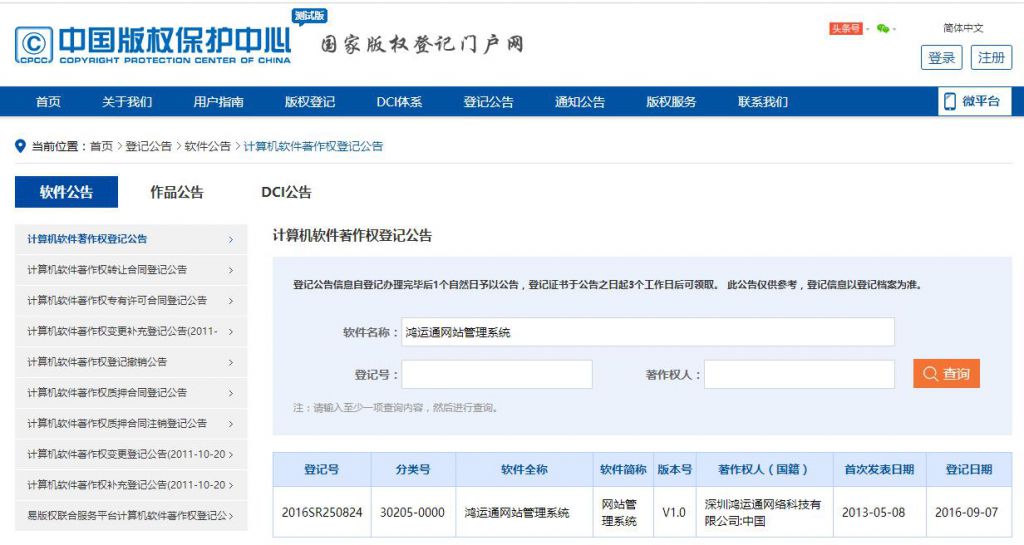Image resolution: width=1024 pixels, height=545 pixels.
Task: Click the 登记日期 column header
Action: [969, 469]
